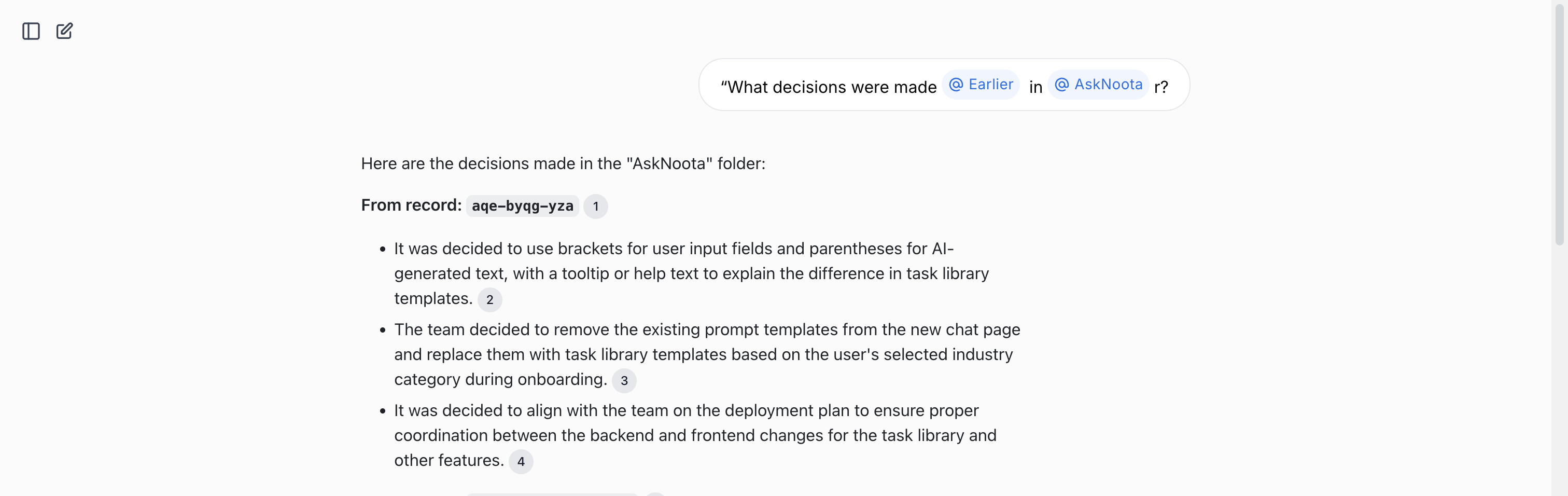
Task: Open citation badge 4 after 'other features.'
Action: (x=521, y=462)
